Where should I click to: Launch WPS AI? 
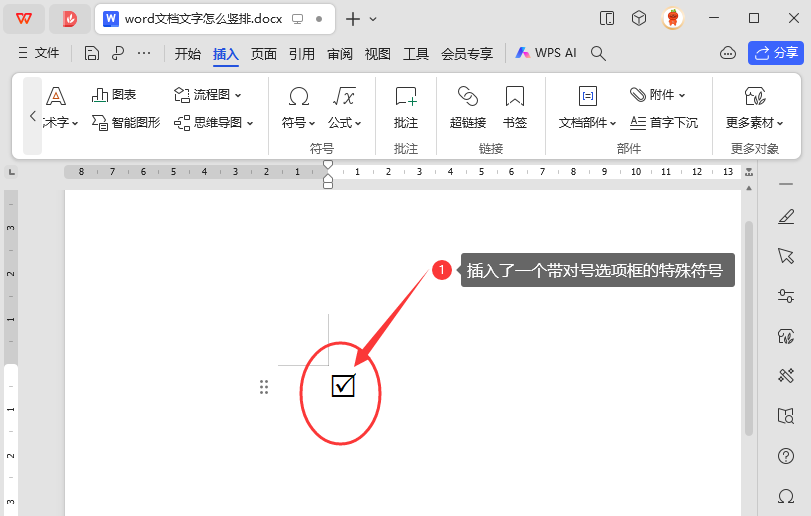pos(546,53)
